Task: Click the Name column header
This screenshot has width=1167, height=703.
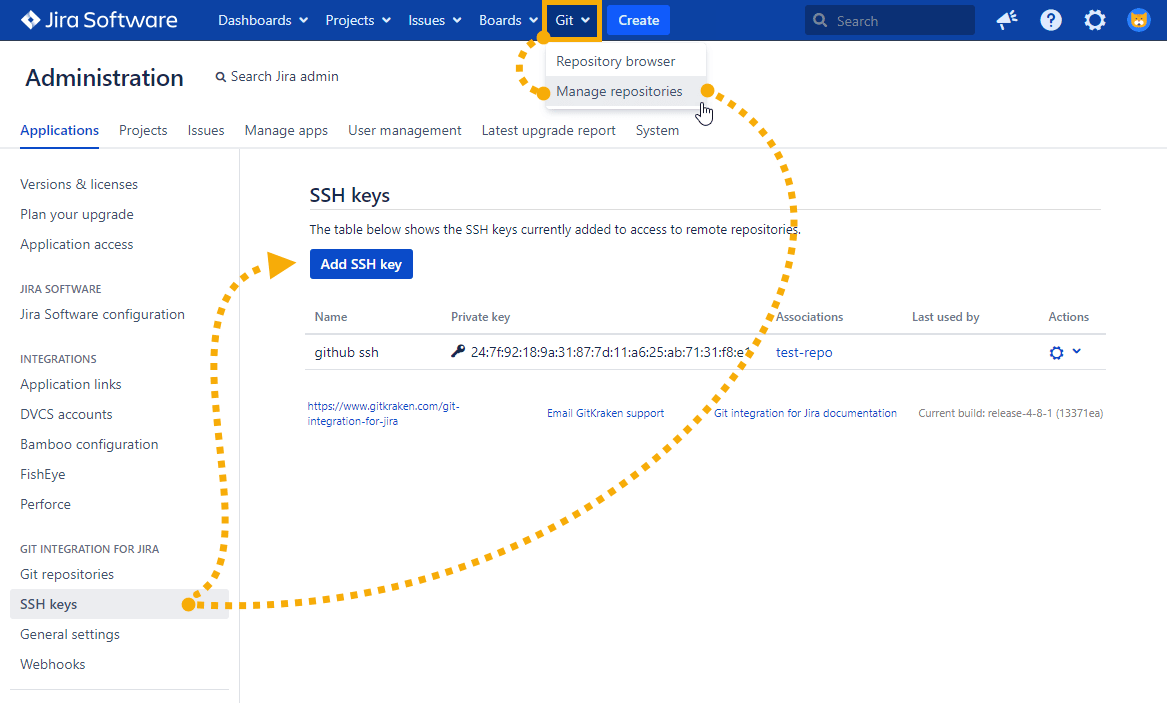Action: click(330, 317)
